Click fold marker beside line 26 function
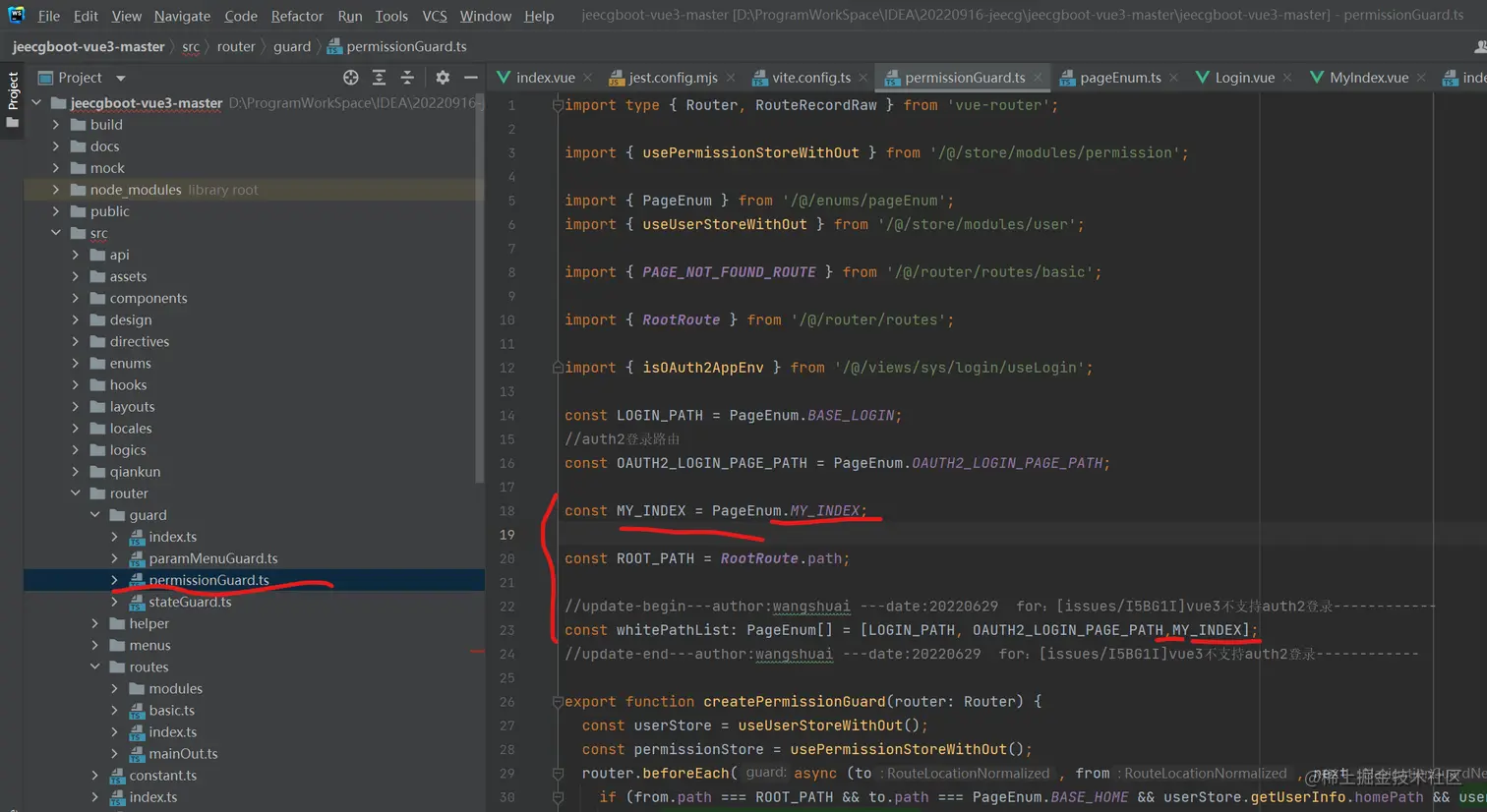This screenshot has width=1487, height=812. 558,702
